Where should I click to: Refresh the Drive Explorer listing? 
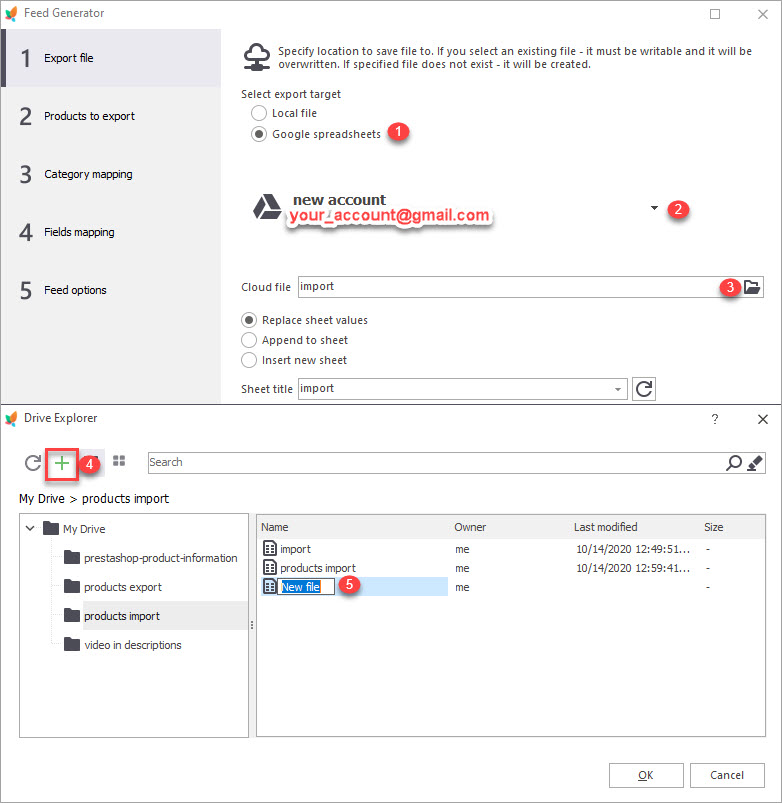coord(33,463)
